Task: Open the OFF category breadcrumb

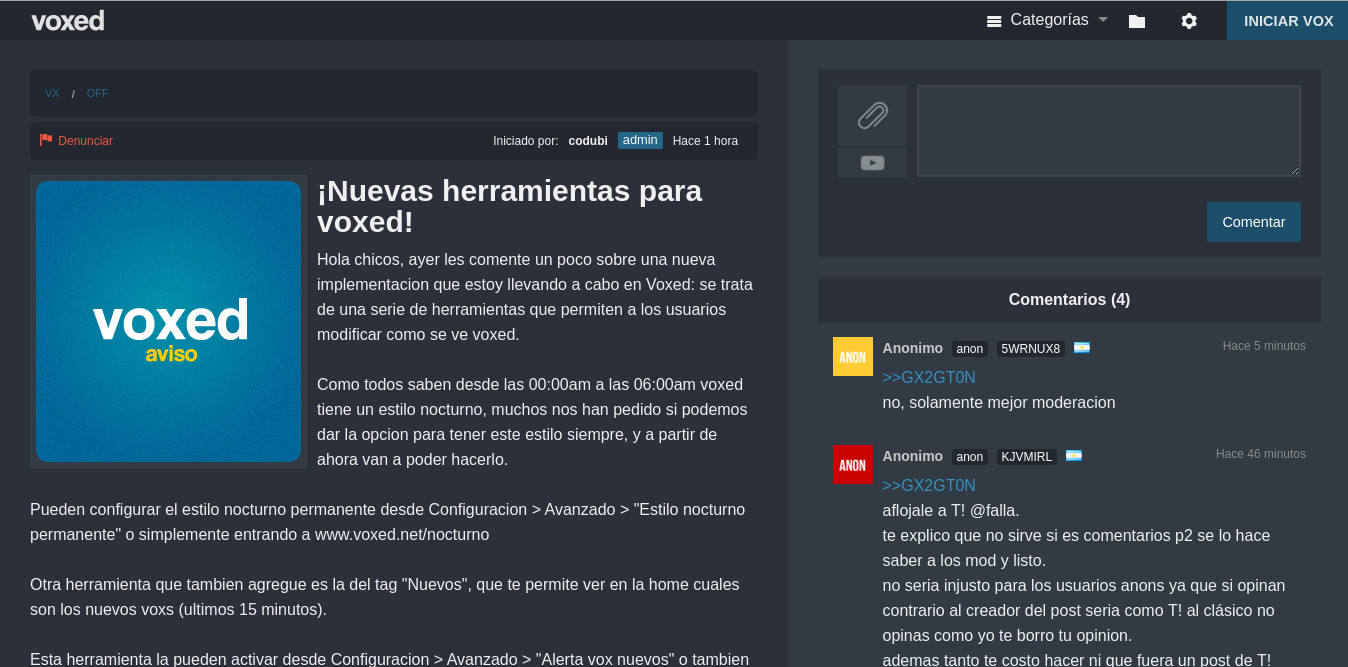Action: [97, 93]
